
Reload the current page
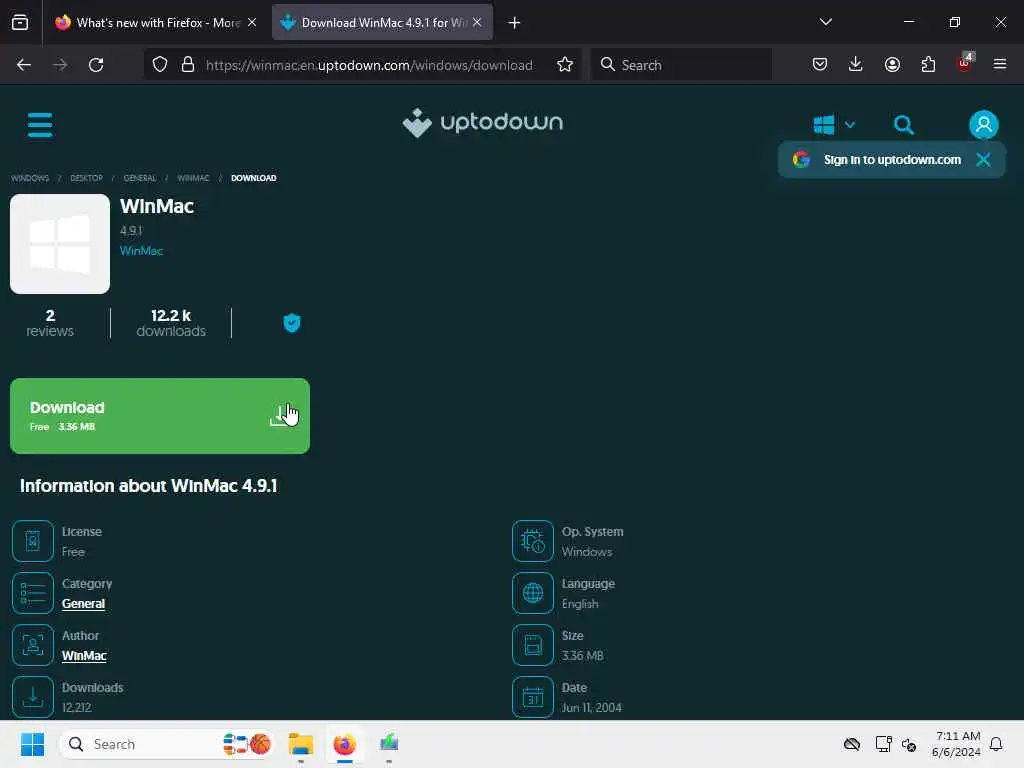pyautogui.click(x=96, y=65)
